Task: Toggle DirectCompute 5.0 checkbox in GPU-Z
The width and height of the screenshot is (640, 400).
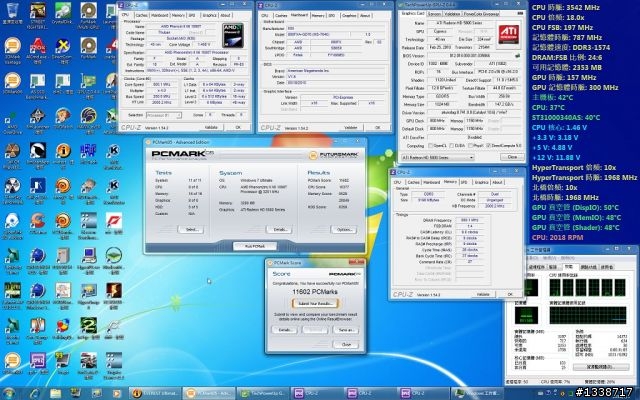Action: 489,146
